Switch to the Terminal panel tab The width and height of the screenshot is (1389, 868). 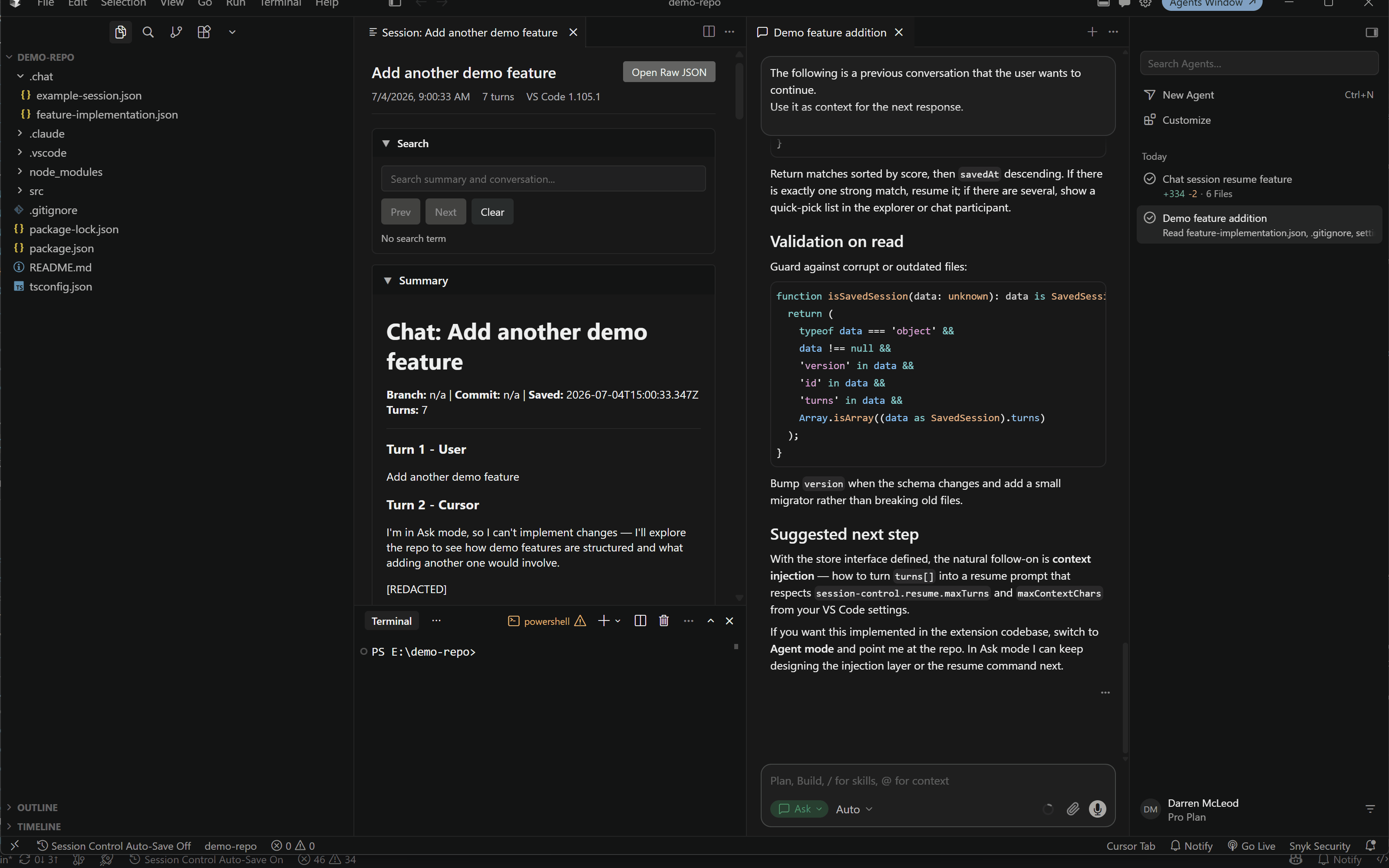pos(392,620)
